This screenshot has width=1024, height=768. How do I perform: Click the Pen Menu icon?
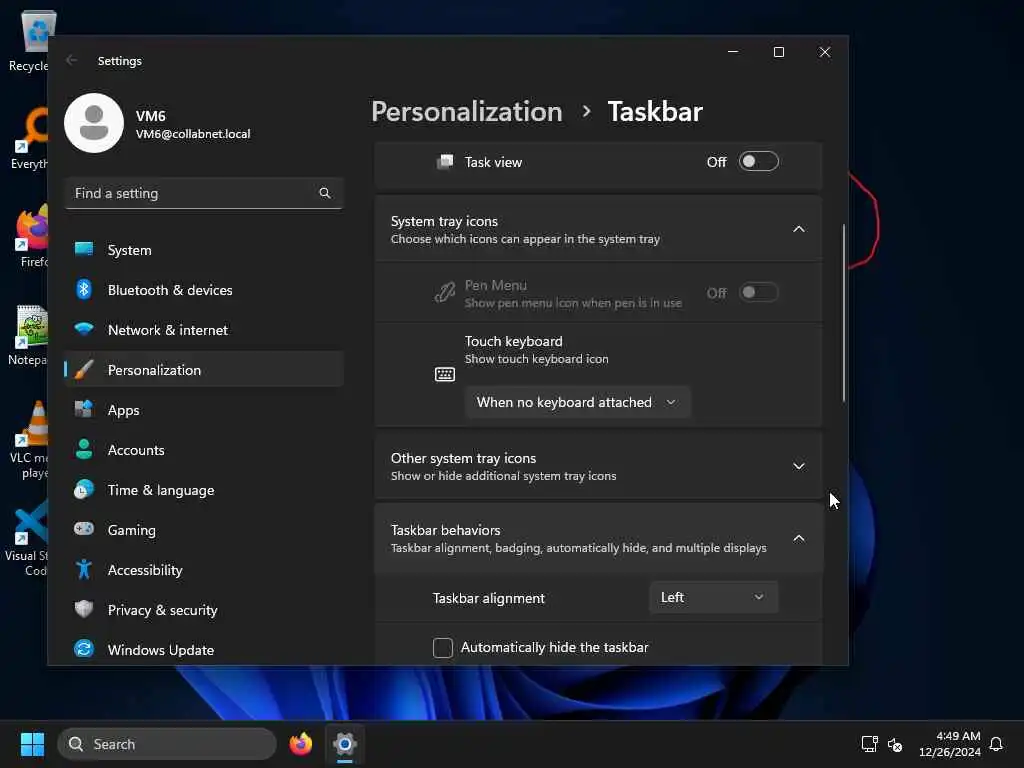point(445,293)
